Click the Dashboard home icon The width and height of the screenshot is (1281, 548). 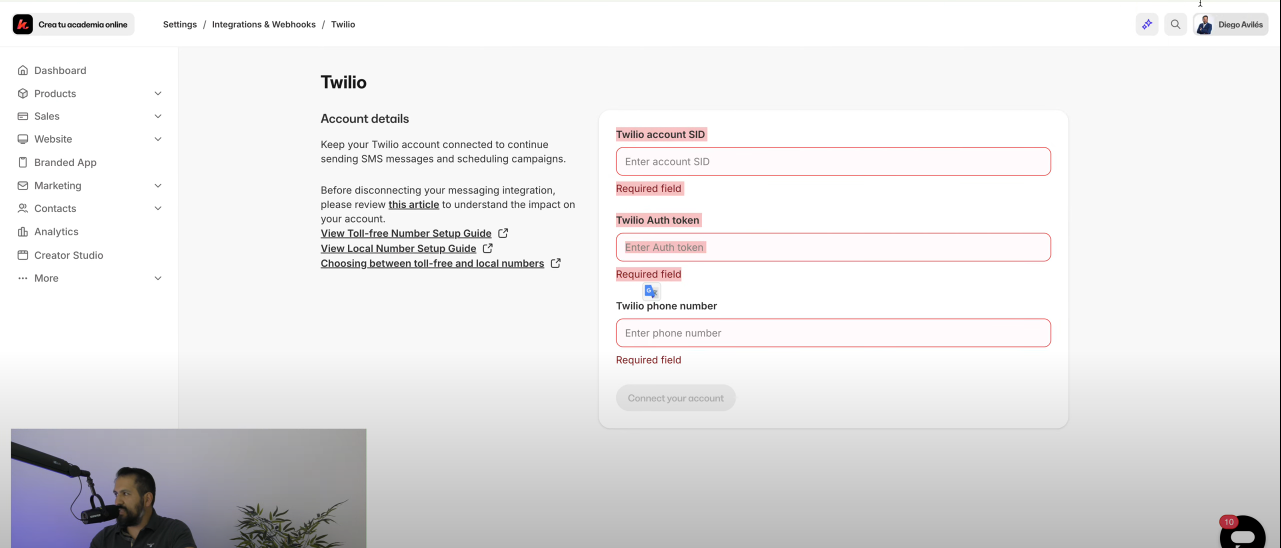tap(23, 70)
